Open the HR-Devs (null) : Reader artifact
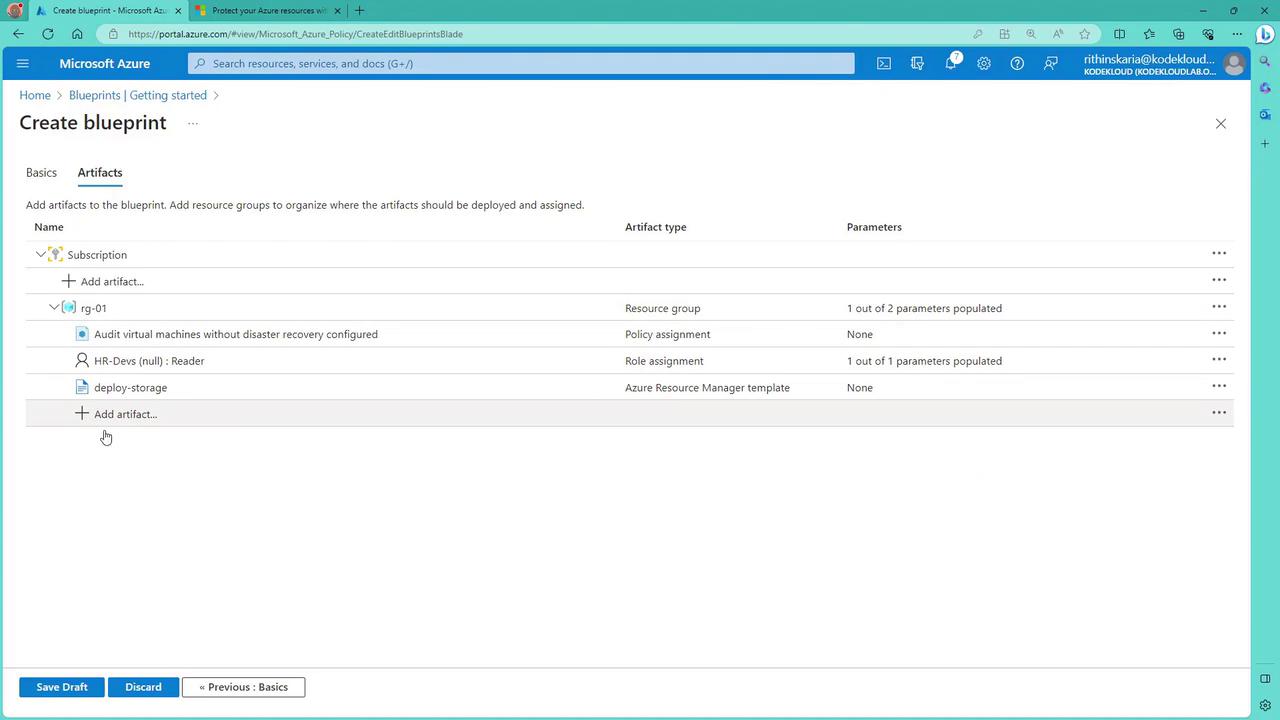 [x=149, y=361]
